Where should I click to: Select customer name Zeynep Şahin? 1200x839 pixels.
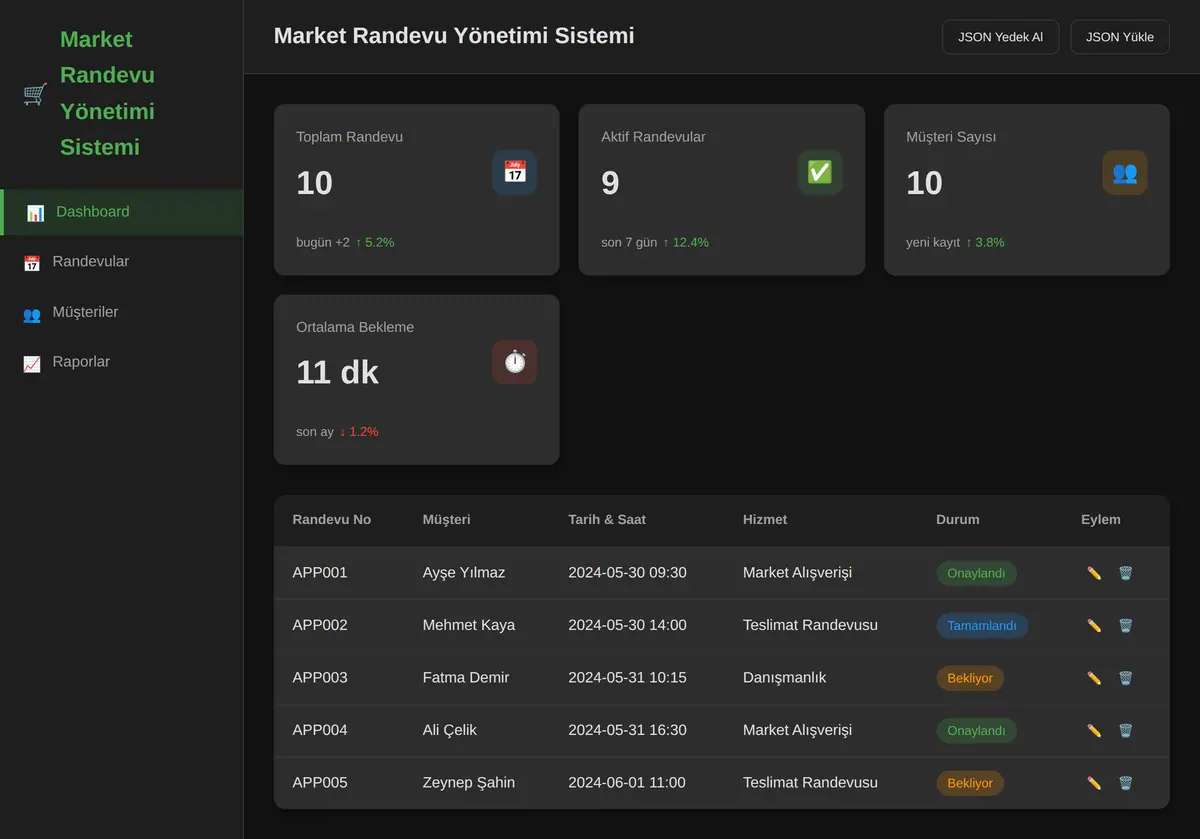(x=469, y=783)
